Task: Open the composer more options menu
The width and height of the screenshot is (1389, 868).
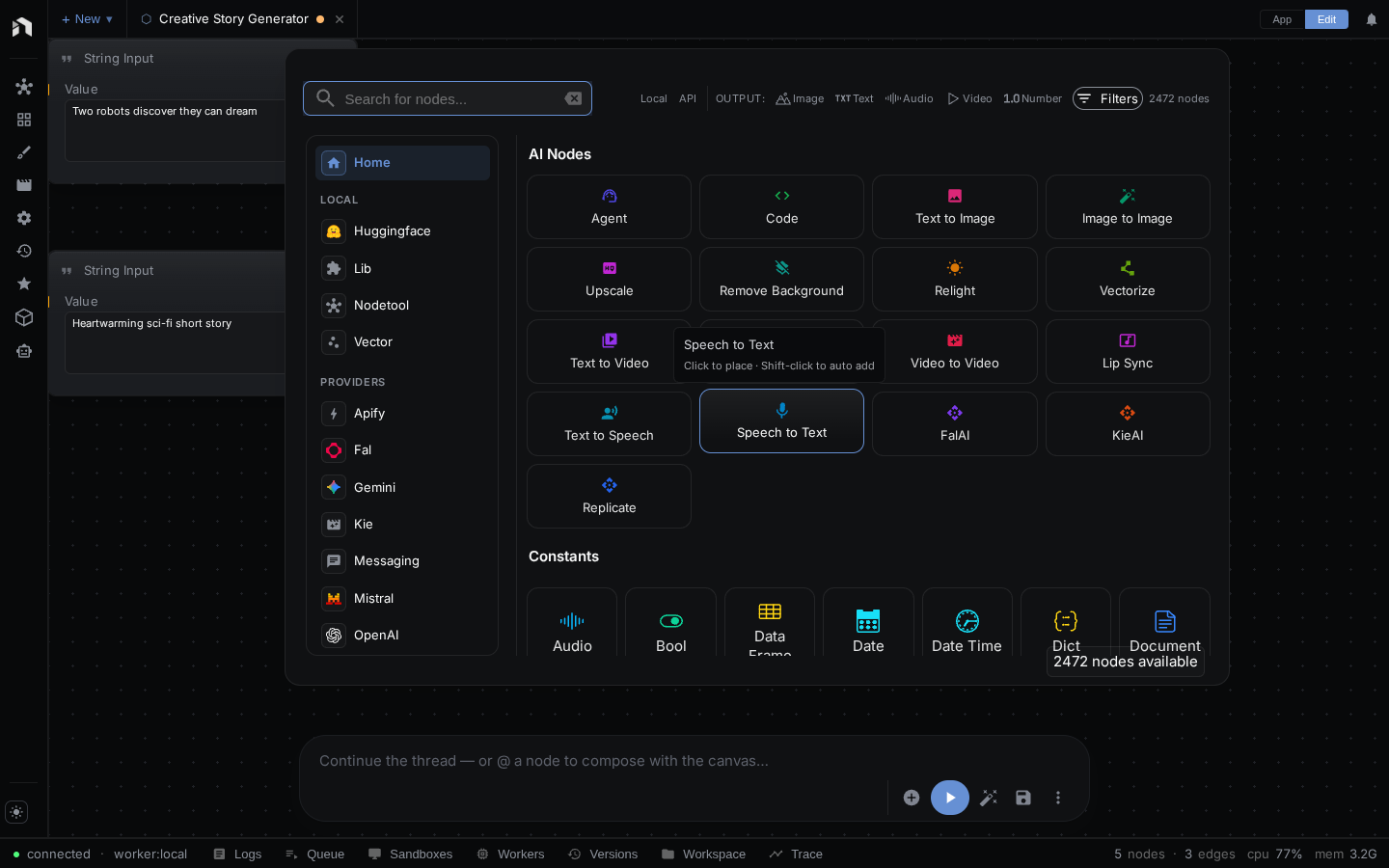Action: (1058, 798)
